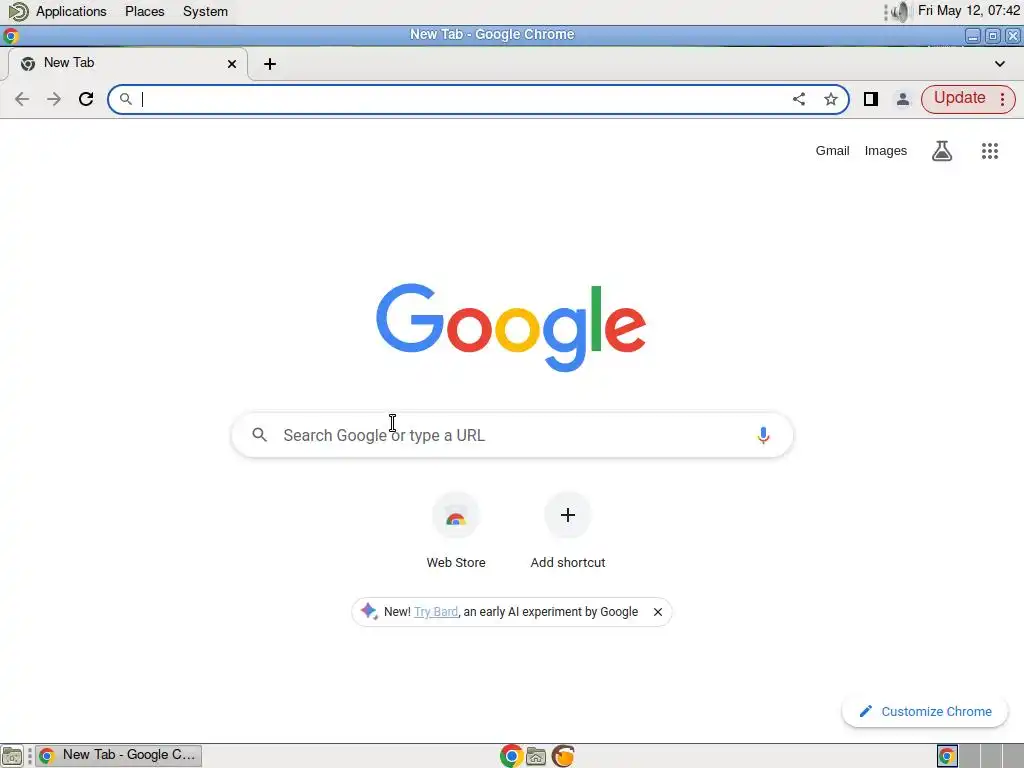This screenshot has height=768, width=1024.
Task: Open the System menu
Action: pyautogui.click(x=205, y=11)
